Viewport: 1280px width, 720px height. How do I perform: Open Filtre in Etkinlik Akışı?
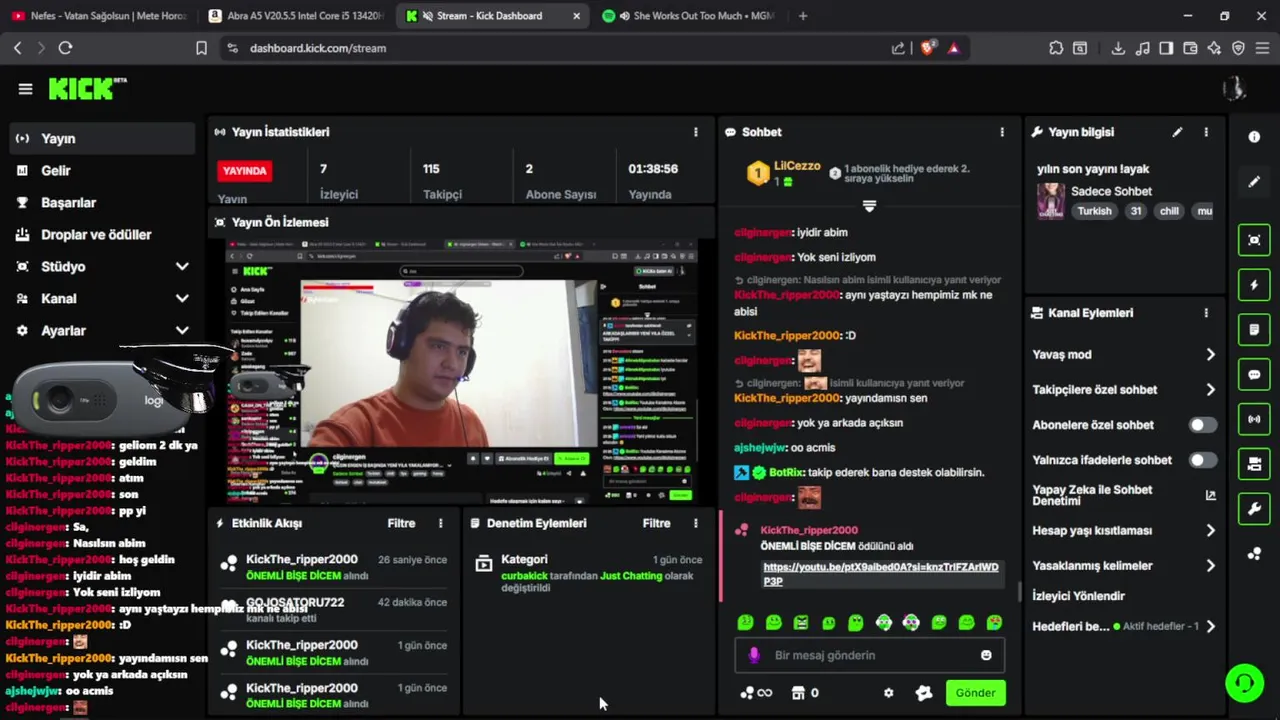[401, 523]
